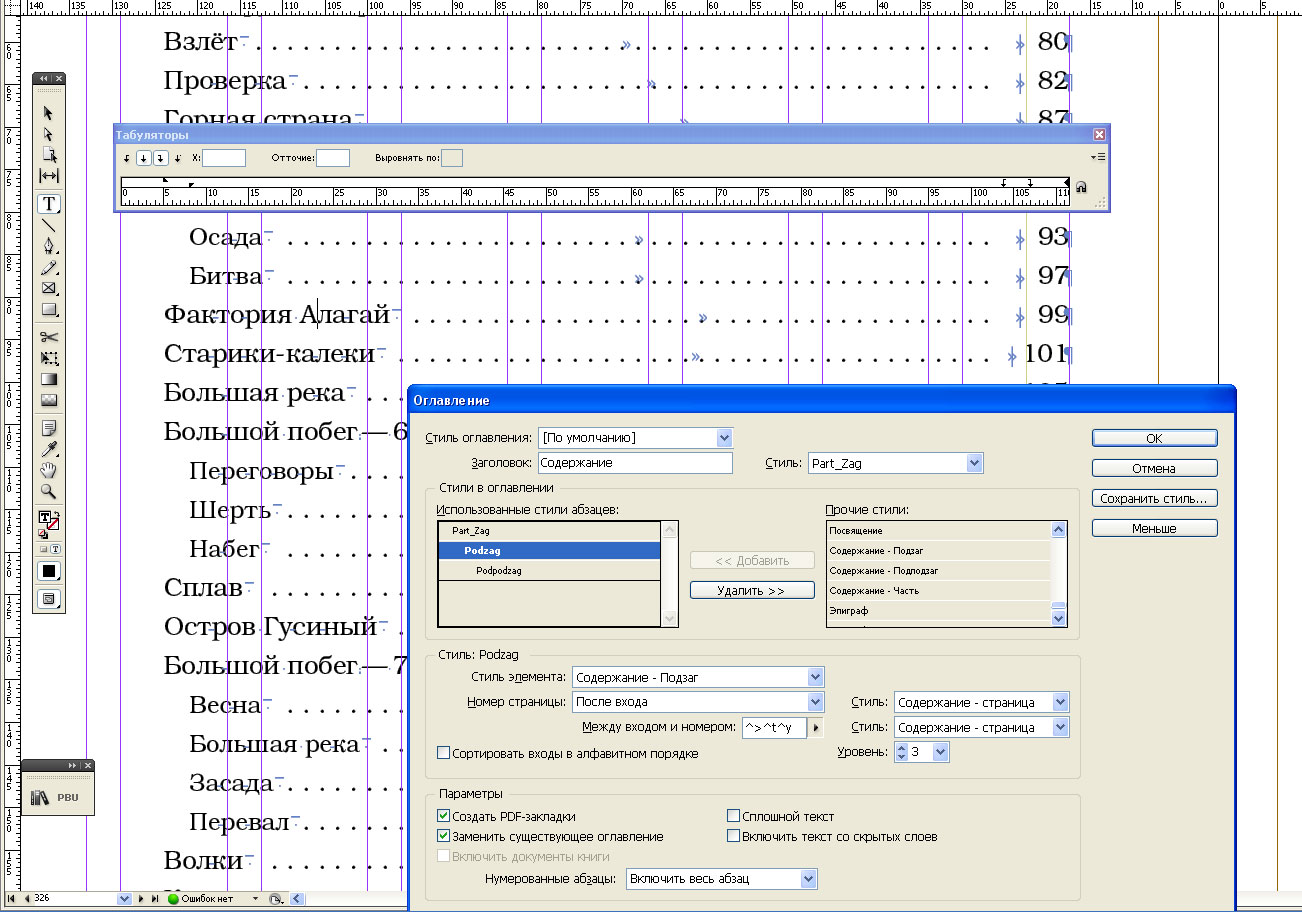The height and width of the screenshot is (912, 1302).
Task: Open the Уровень level dropdown
Action: 941,752
